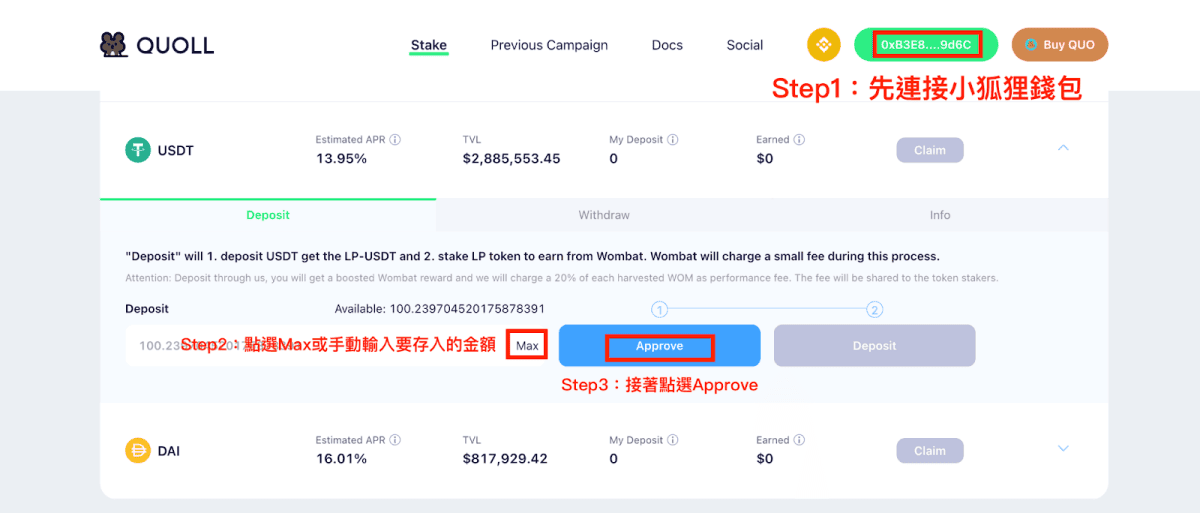Click step 1 progress indicator
This screenshot has width=1200, height=513.
pyautogui.click(x=660, y=310)
